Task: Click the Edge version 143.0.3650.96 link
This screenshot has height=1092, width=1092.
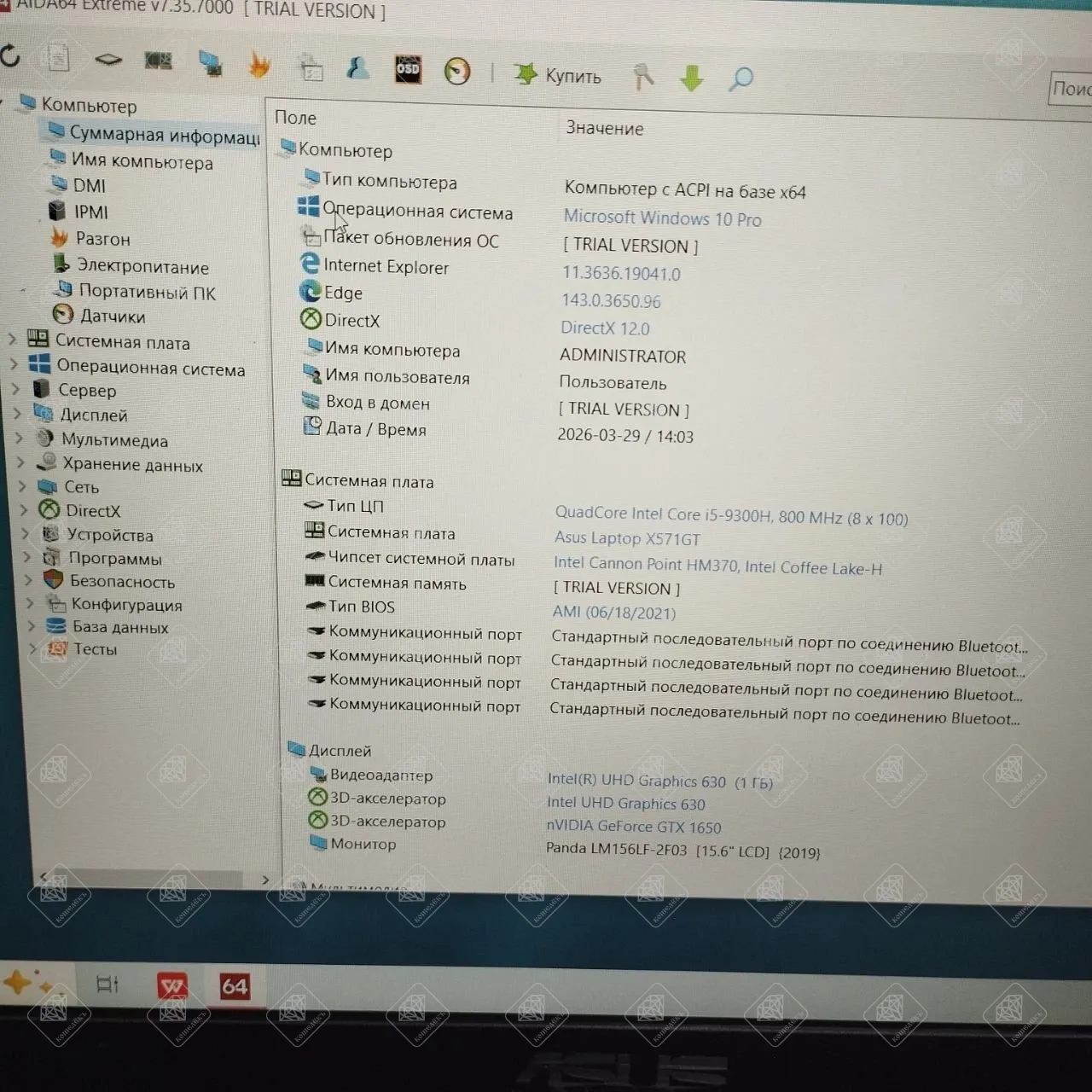Action: (x=611, y=300)
